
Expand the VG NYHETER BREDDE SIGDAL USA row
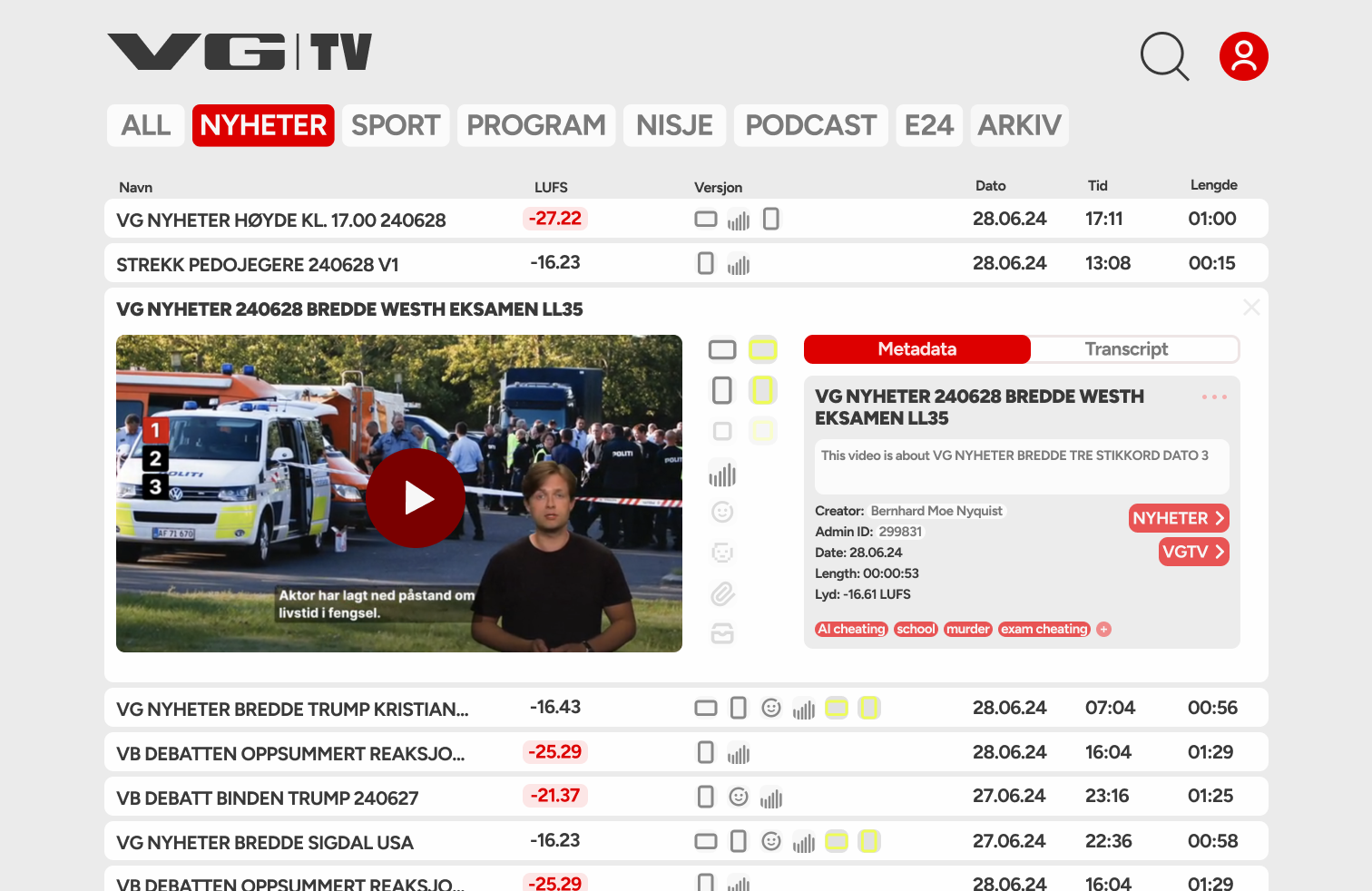pos(686,841)
